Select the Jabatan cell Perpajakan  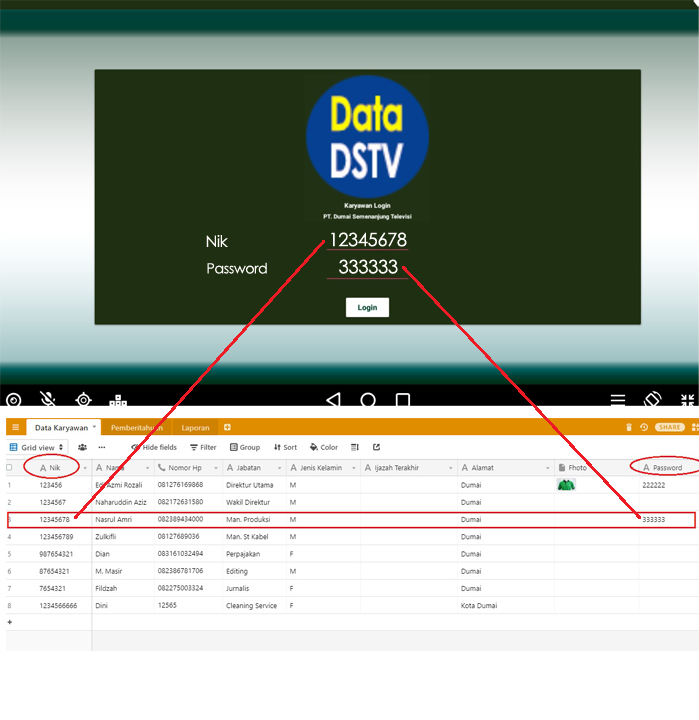254,554
